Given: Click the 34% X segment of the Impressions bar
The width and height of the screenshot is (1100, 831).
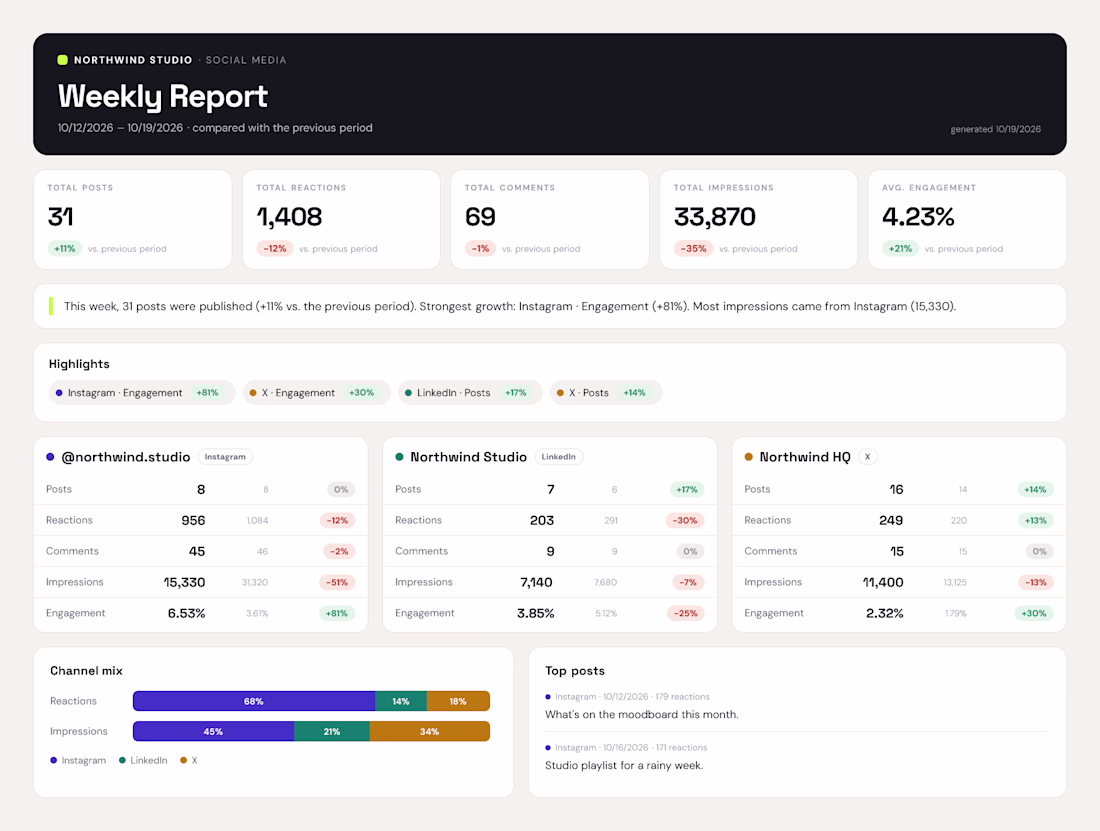Looking at the screenshot, I should coord(429,731).
